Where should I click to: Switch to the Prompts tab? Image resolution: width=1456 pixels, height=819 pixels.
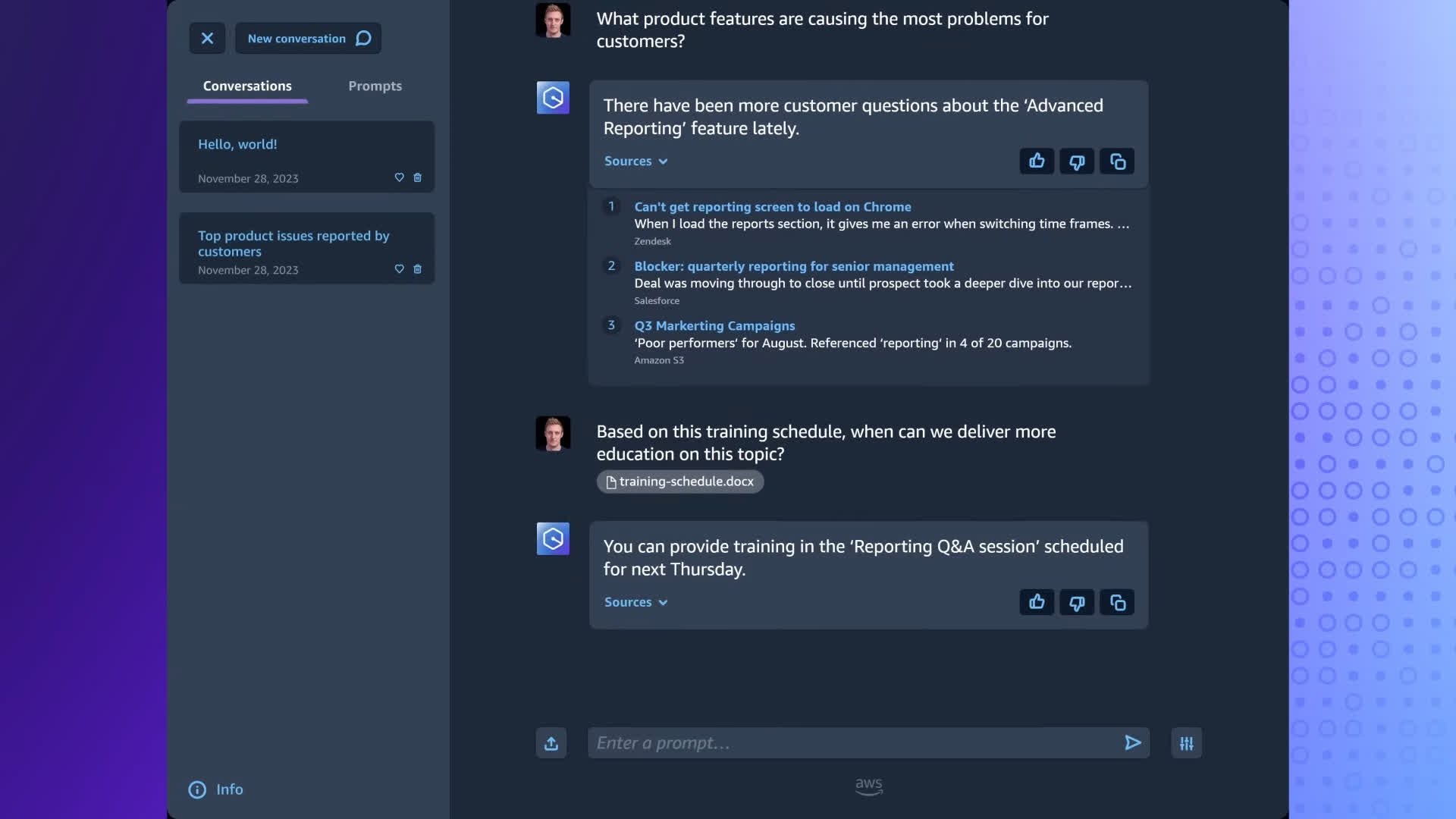(x=375, y=86)
